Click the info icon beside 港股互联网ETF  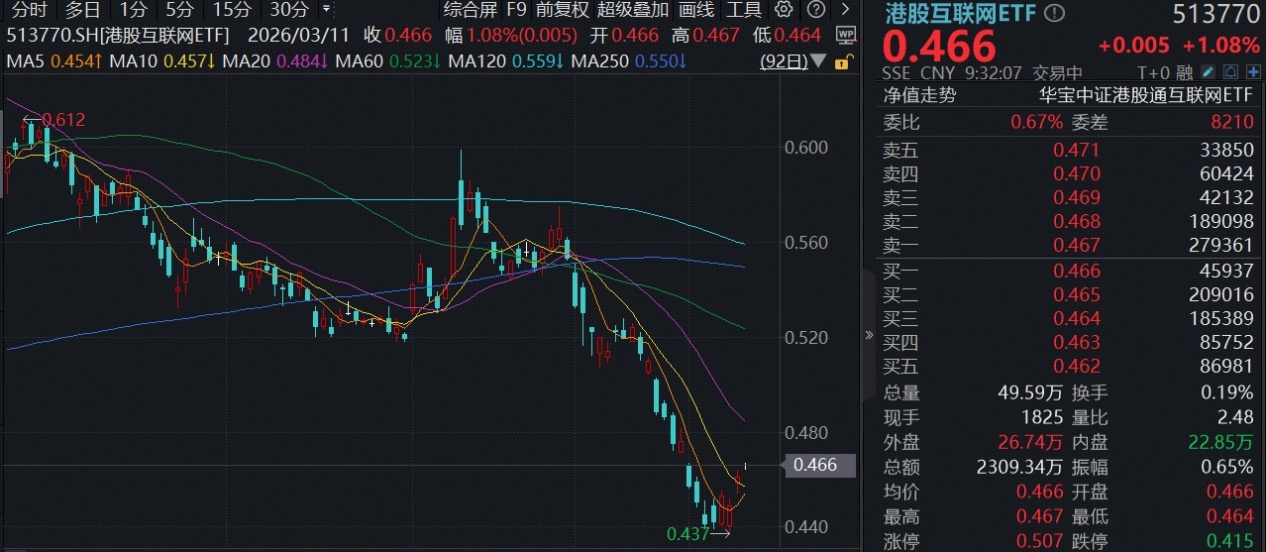(1056, 14)
